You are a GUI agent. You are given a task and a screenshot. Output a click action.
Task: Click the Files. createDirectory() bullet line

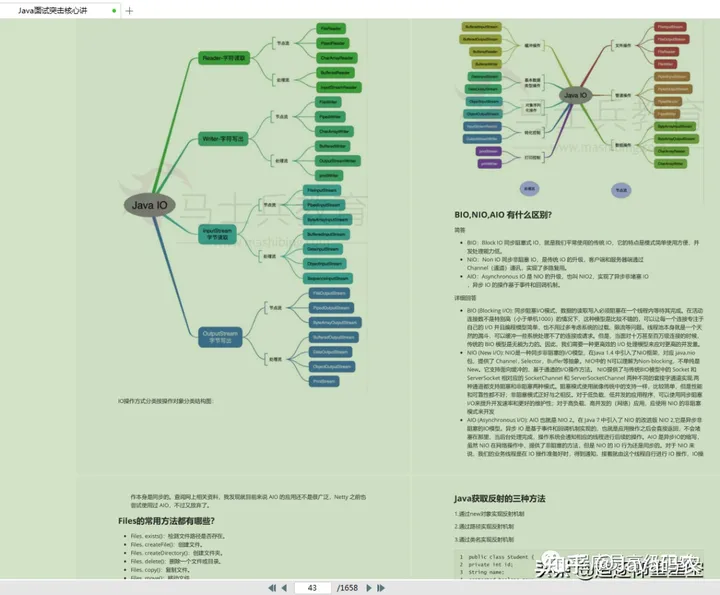click(x=177, y=553)
